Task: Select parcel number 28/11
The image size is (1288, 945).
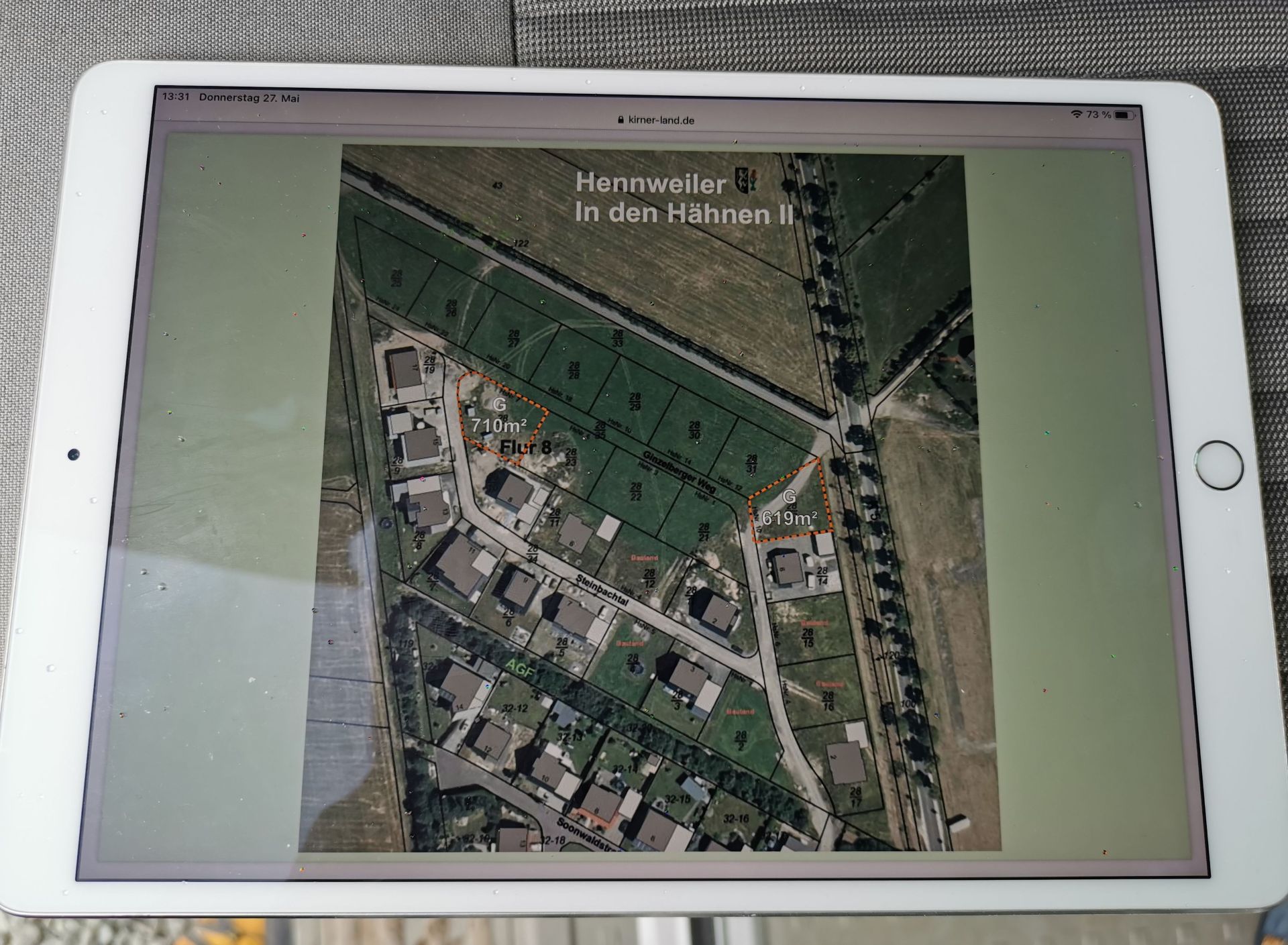Action: pyautogui.click(x=555, y=518)
